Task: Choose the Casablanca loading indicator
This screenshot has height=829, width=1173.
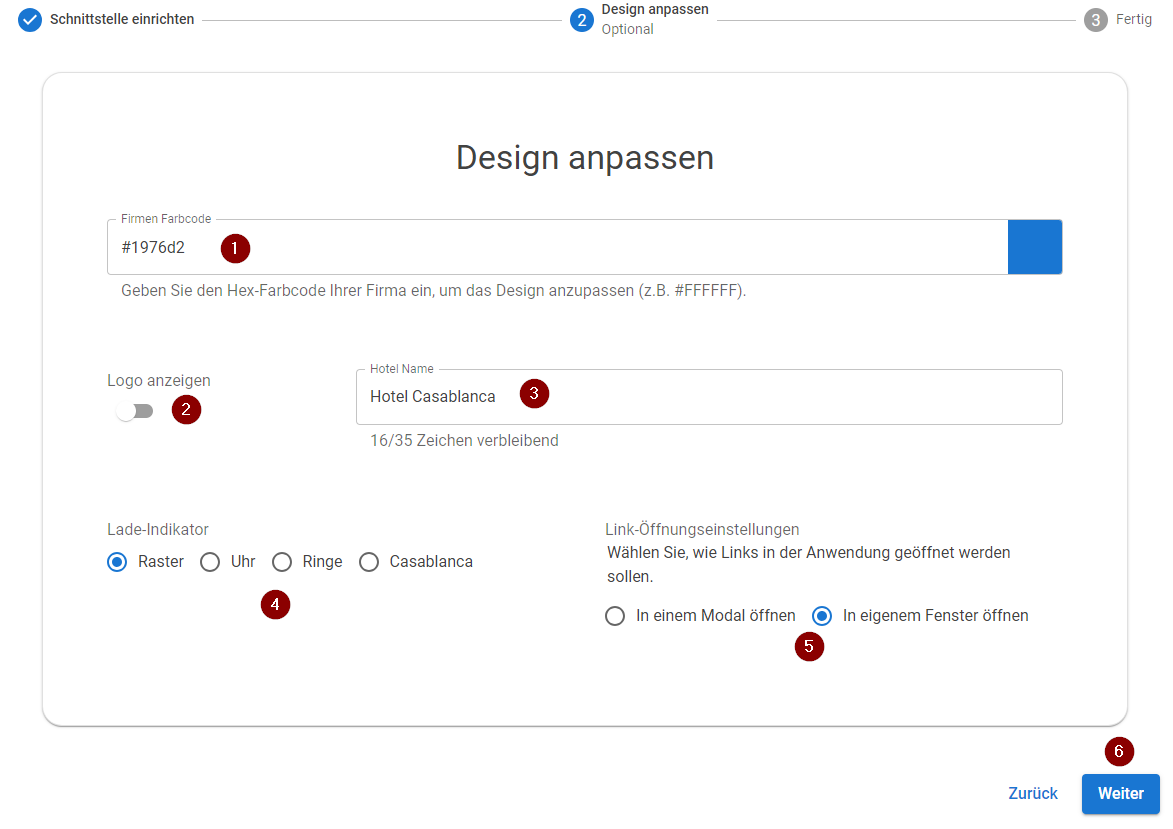Action: (x=369, y=561)
